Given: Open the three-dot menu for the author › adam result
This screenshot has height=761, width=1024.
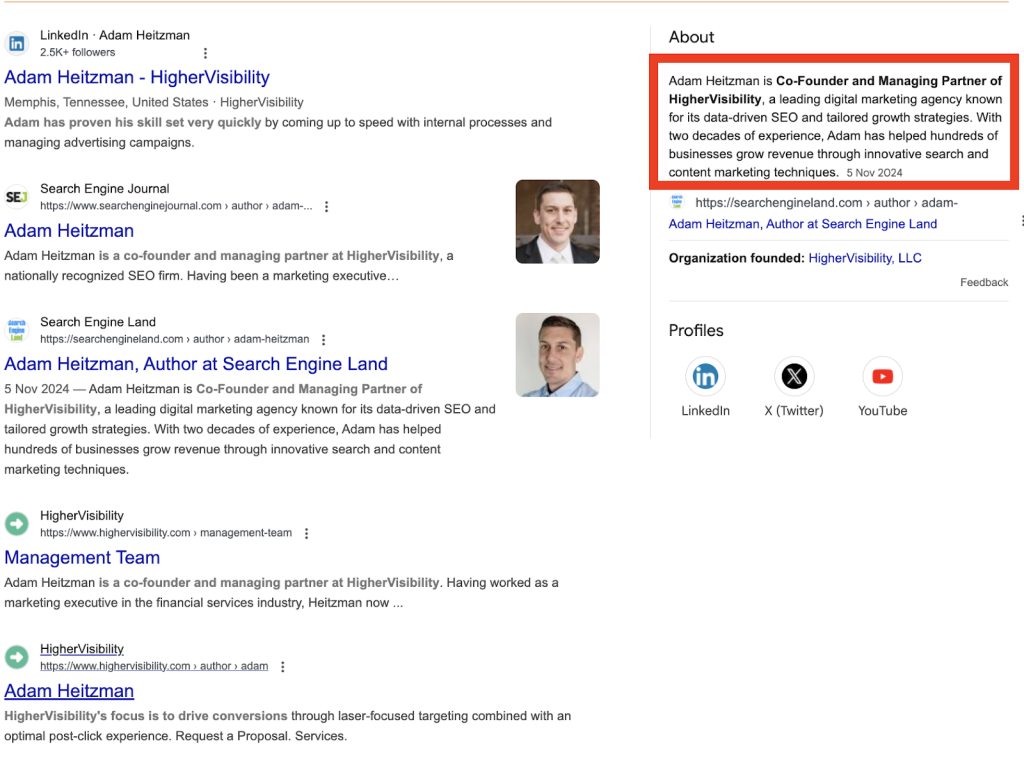Looking at the screenshot, I should [x=282, y=667].
